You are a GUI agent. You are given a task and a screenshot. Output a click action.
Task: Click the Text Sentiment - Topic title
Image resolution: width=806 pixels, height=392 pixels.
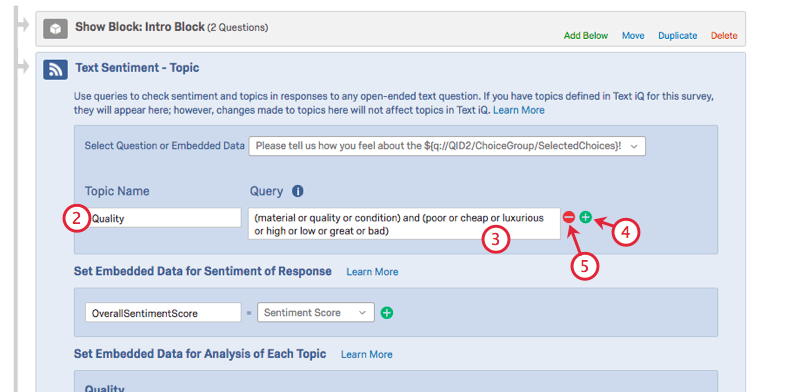point(137,68)
